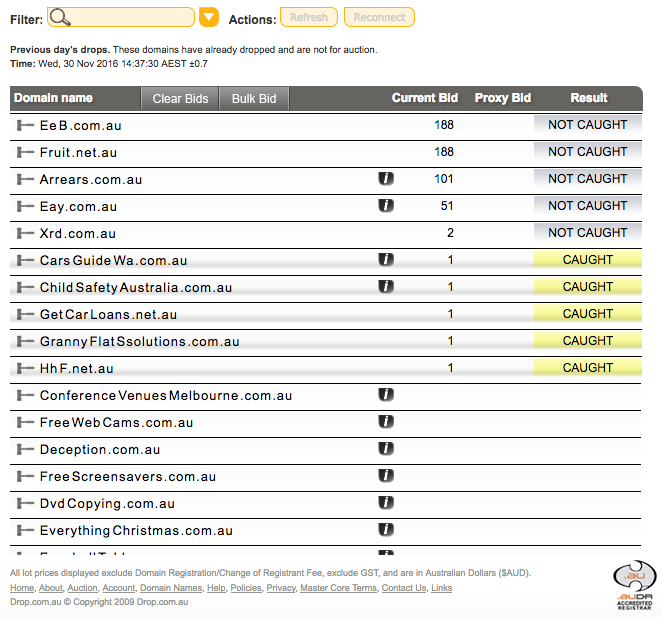This screenshot has height=617, width=662.
Task: Open the Privacy footer link
Action: click(281, 588)
